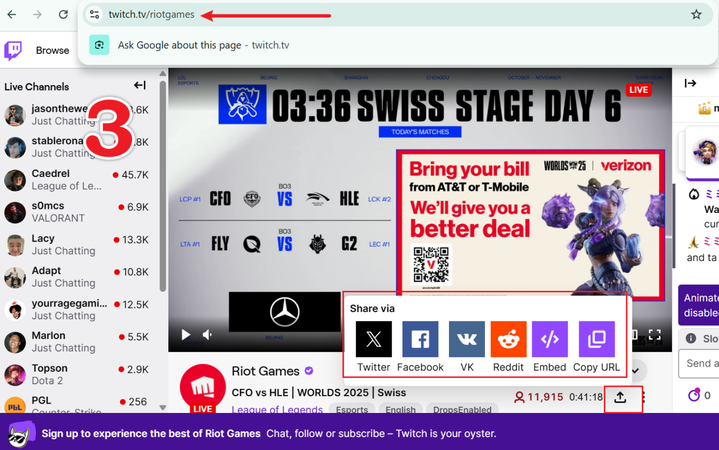
Task: Play the stream video
Action: click(186, 335)
